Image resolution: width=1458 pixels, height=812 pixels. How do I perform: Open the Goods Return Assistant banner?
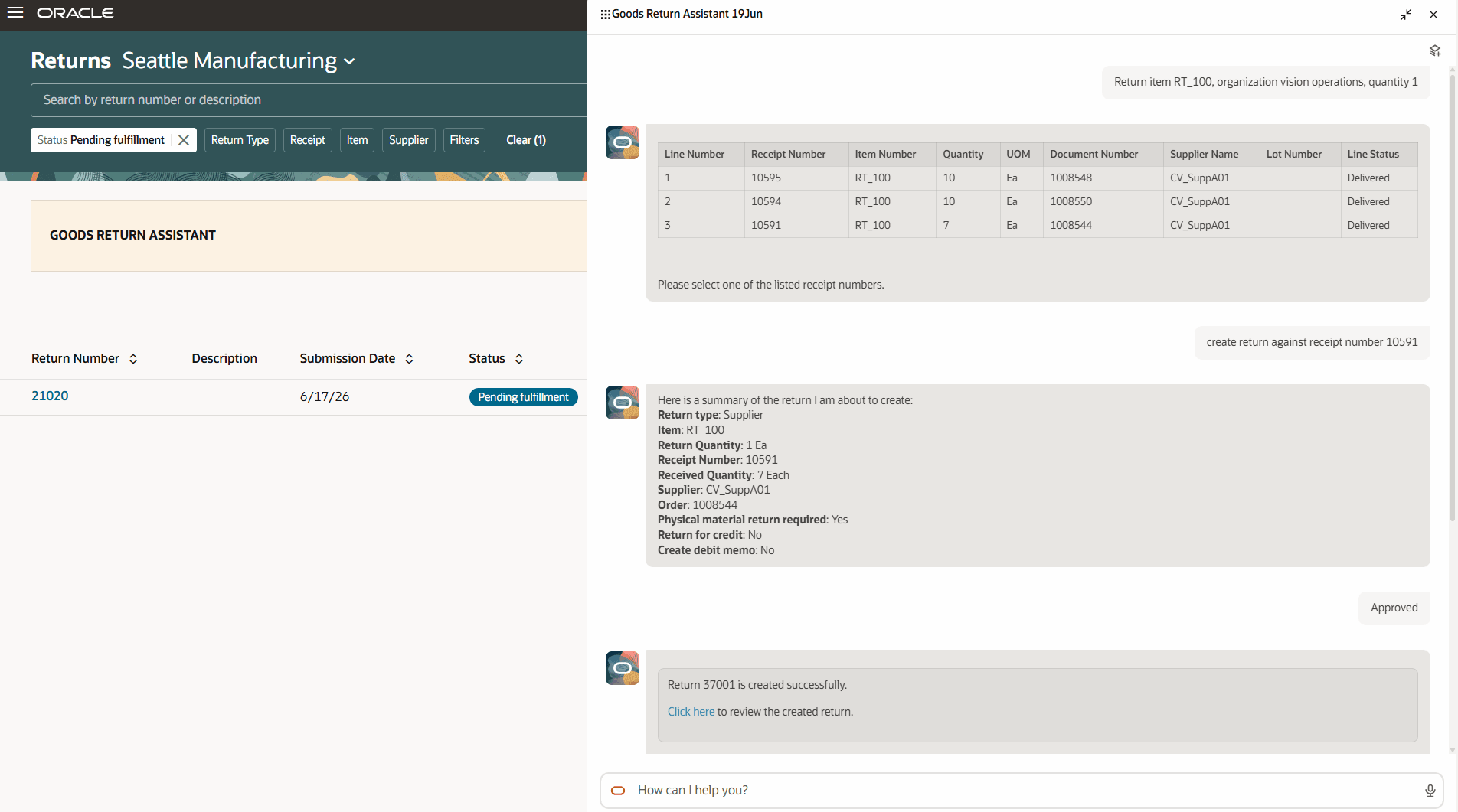click(309, 236)
